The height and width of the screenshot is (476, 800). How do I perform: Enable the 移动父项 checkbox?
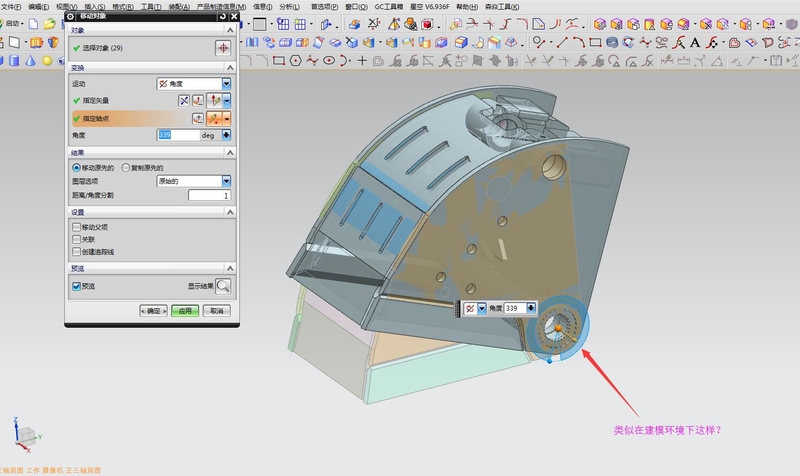click(77, 227)
